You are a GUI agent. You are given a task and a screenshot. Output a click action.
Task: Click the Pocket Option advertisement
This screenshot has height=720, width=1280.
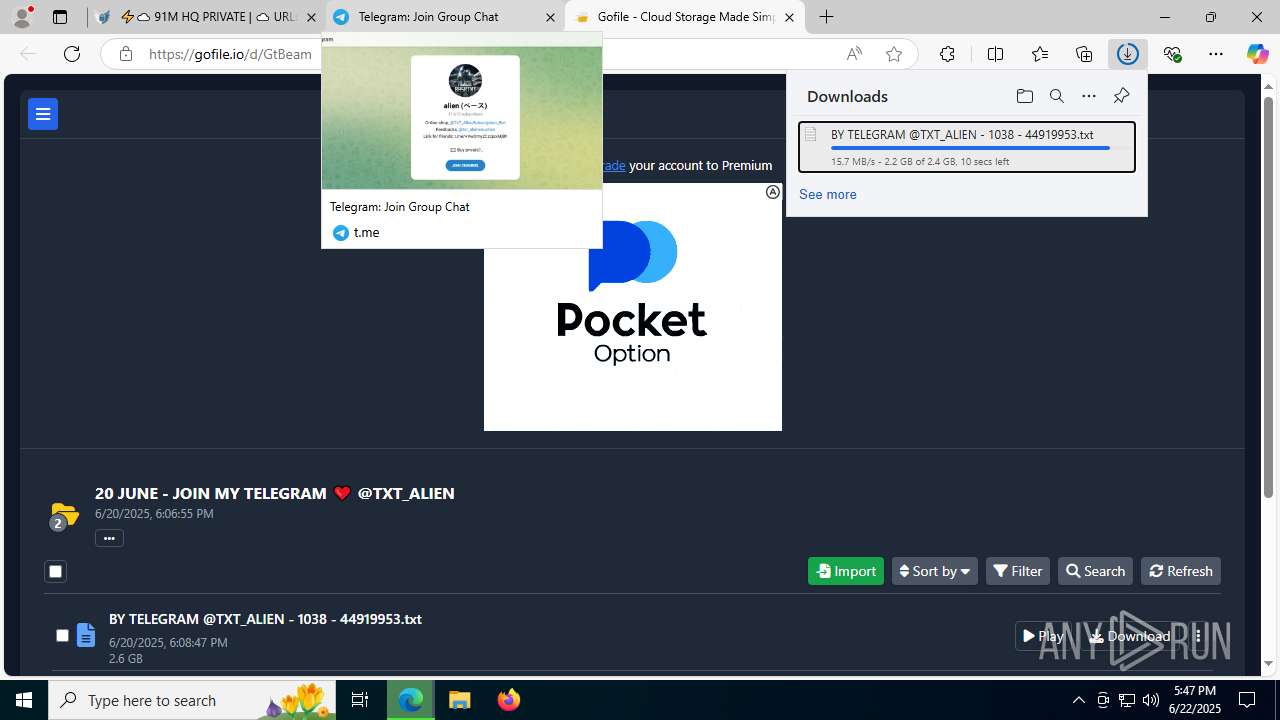click(x=633, y=307)
